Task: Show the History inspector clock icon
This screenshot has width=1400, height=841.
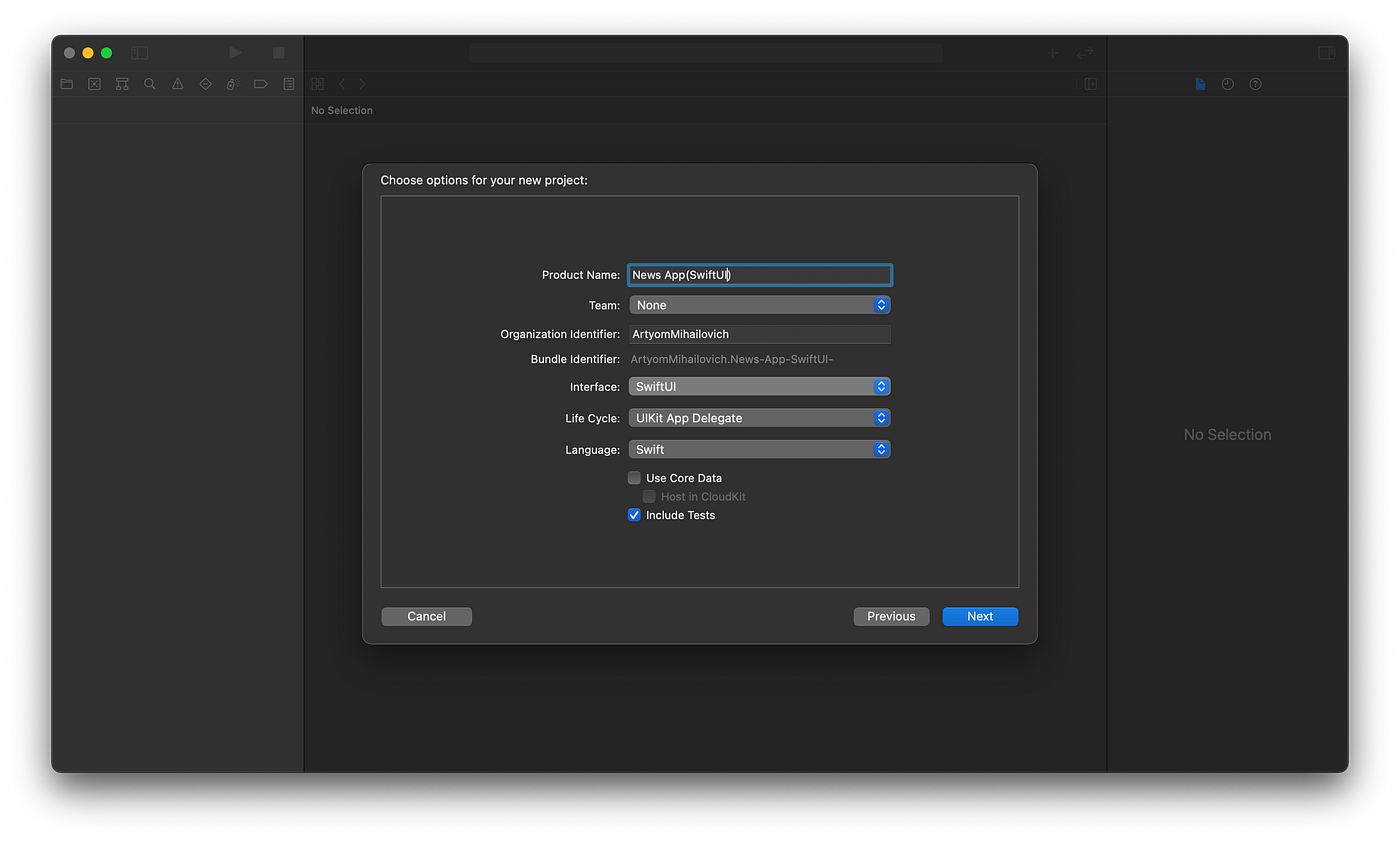Action: point(1227,84)
